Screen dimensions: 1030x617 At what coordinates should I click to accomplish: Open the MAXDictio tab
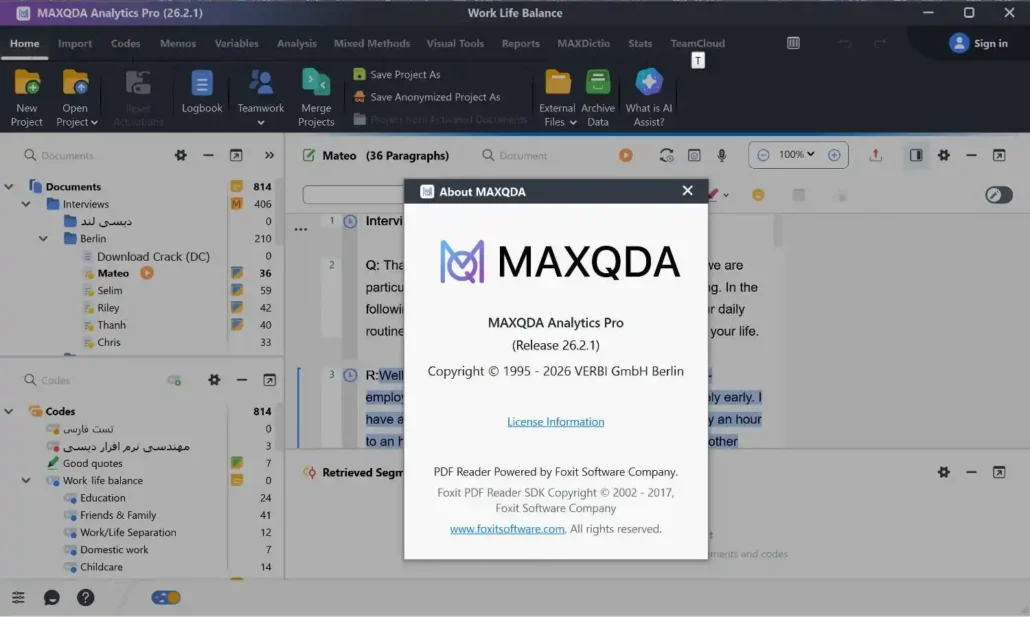pos(583,43)
